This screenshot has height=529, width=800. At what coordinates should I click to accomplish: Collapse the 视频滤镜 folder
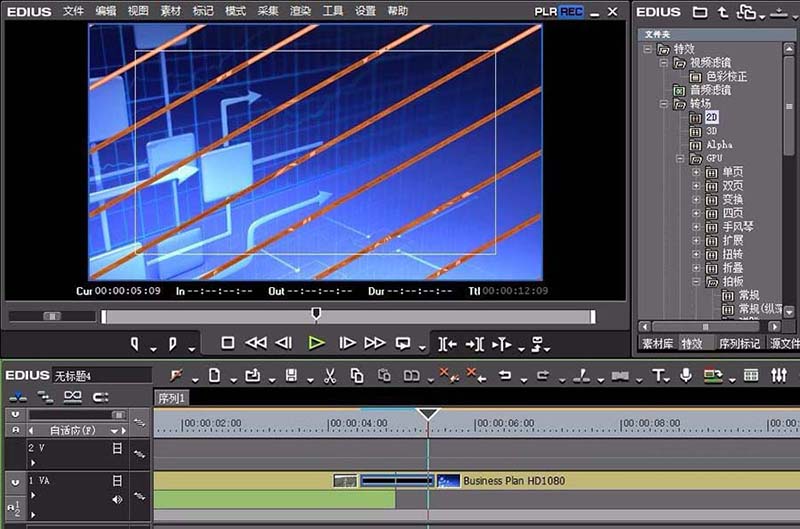tap(664, 63)
